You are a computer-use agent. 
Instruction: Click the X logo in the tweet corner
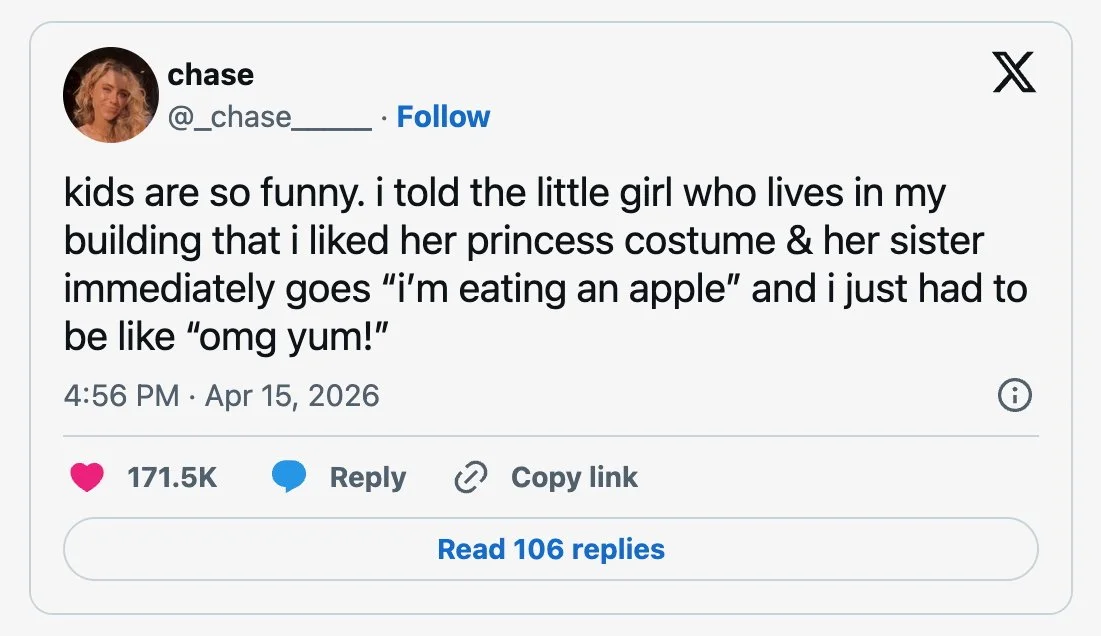(x=1014, y=75)
